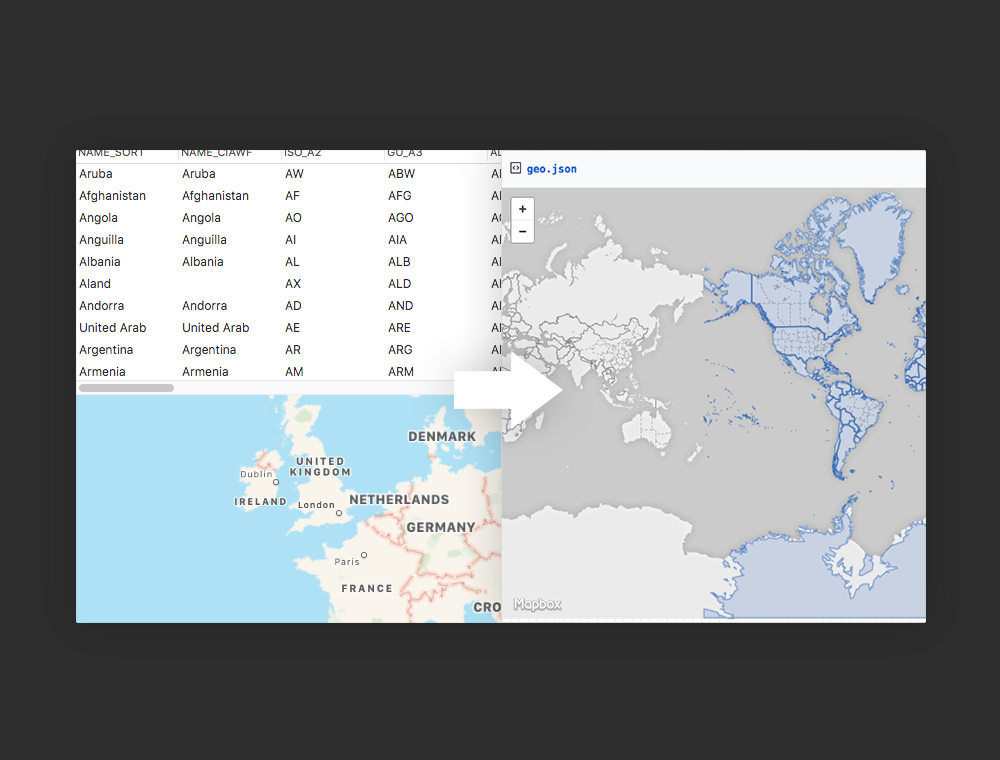Zoom out using the minus button on the map

coord(522,231)
